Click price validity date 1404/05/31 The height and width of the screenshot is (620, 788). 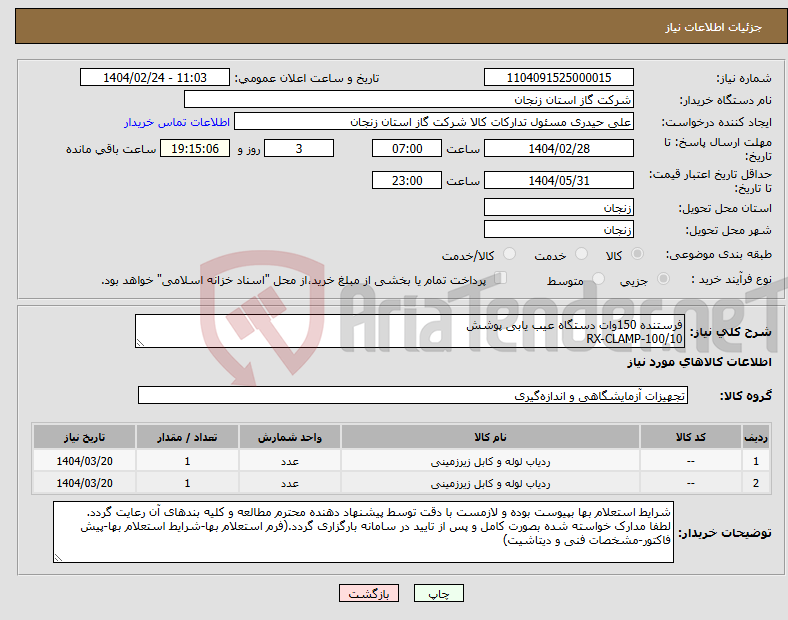point(558,180)
